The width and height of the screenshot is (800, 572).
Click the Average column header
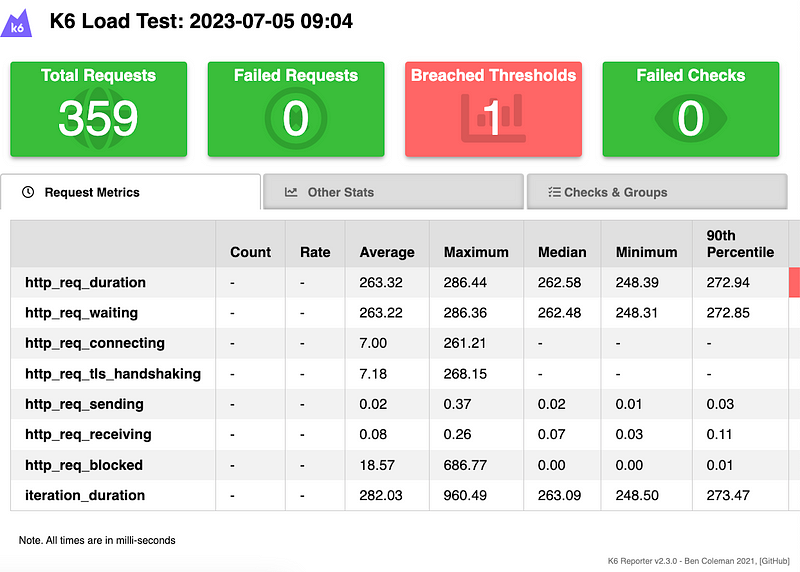click(x=387, y=252)
